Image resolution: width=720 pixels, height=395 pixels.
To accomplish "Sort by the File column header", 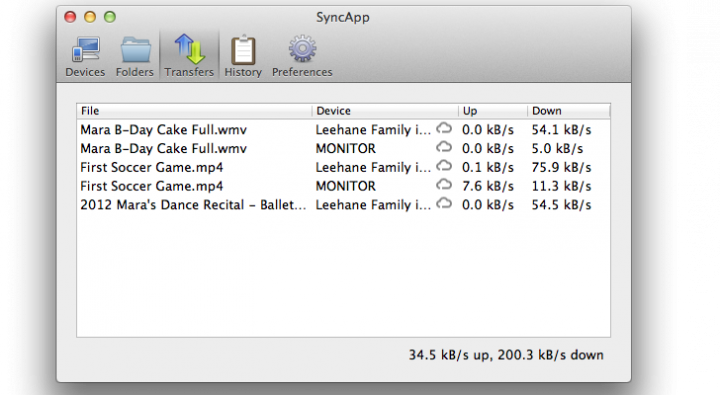I will (194, 111).
